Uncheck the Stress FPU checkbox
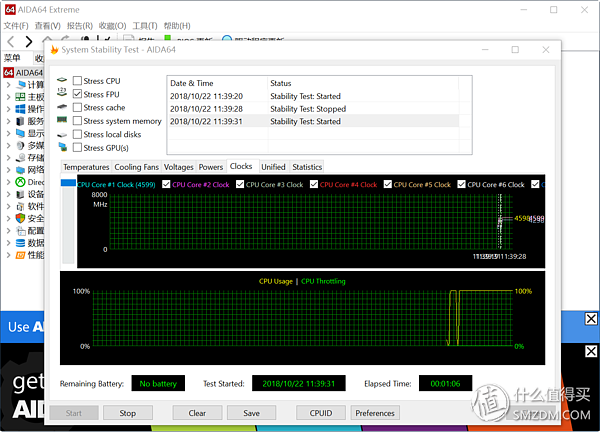The height and width of the screenshot is (432, 600). (x=77, y=94)
